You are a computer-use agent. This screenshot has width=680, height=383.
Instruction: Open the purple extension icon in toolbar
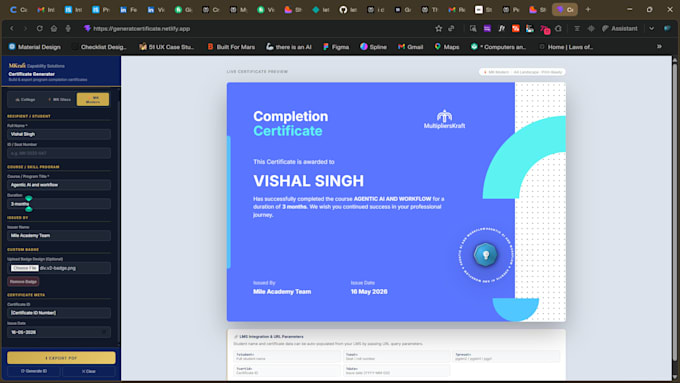tap(487, 29)
